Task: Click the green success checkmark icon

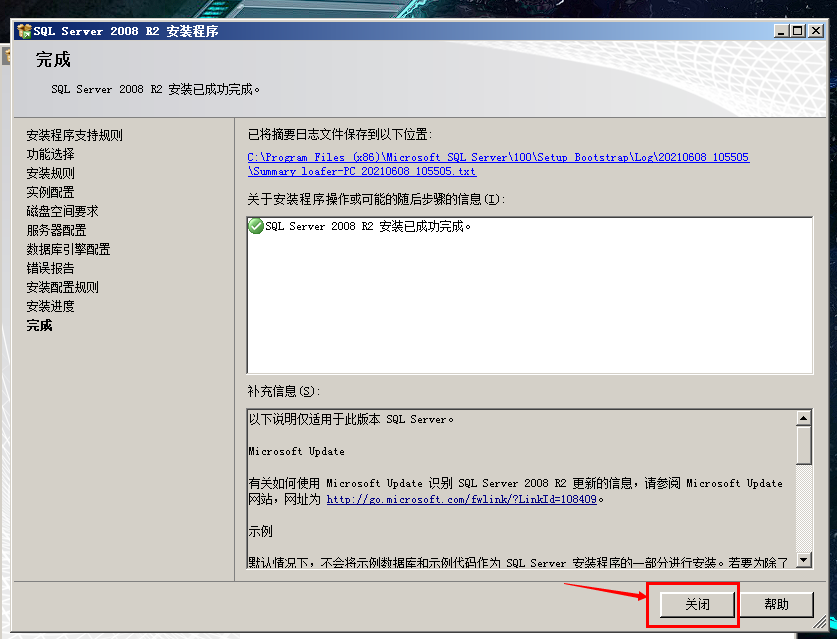Action: coord(256,226)
